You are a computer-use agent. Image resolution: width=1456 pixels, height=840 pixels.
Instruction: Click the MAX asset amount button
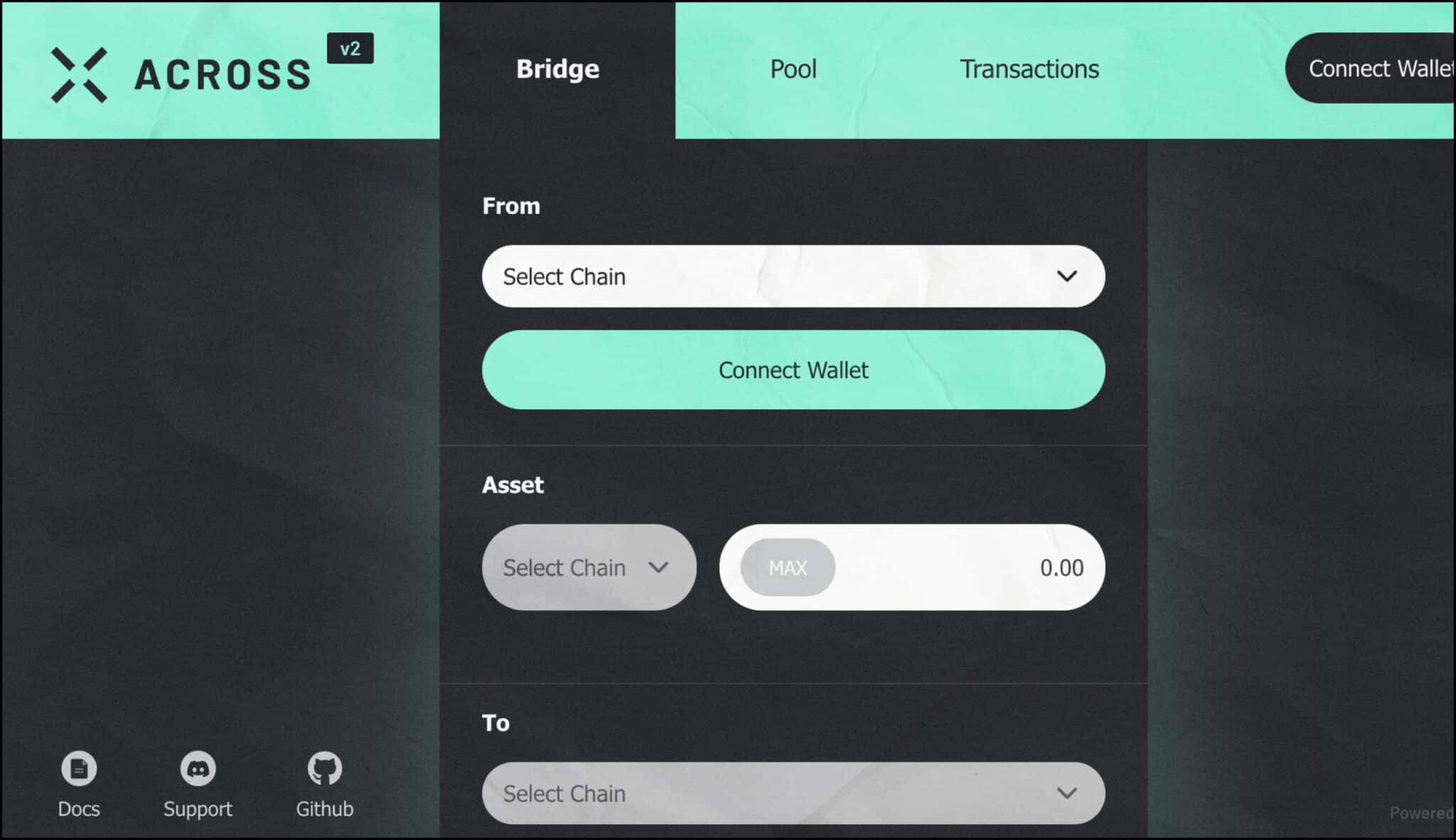788,567
